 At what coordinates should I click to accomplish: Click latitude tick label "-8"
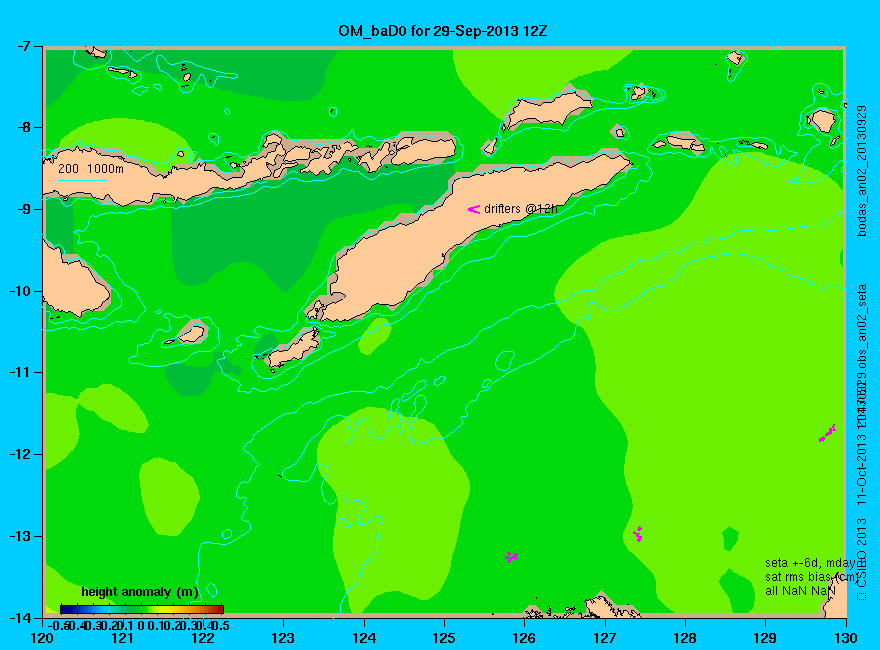point(23,127)
